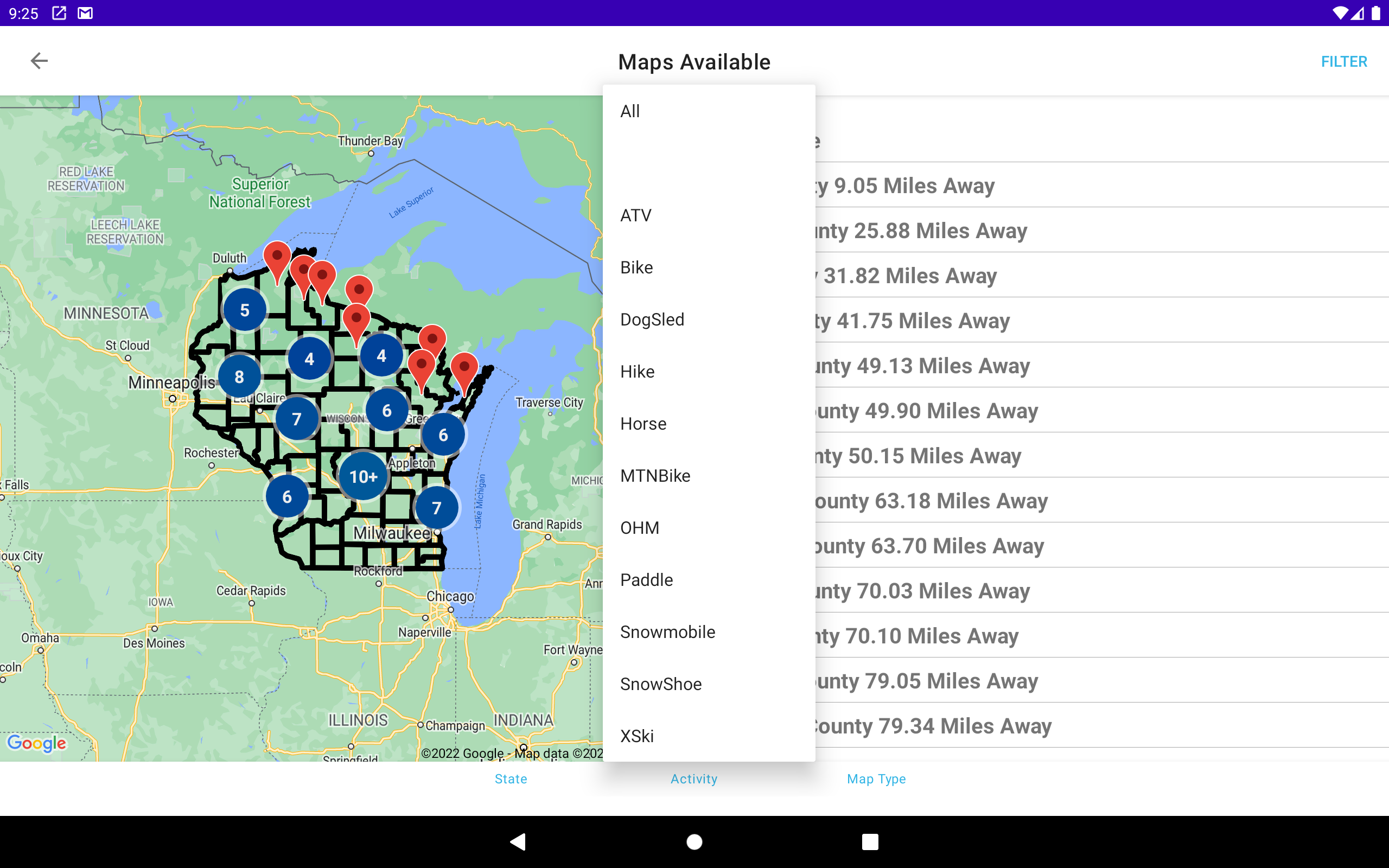
Task: Tap cluster 6 near Green Bay shoreline
Action: 443,435
